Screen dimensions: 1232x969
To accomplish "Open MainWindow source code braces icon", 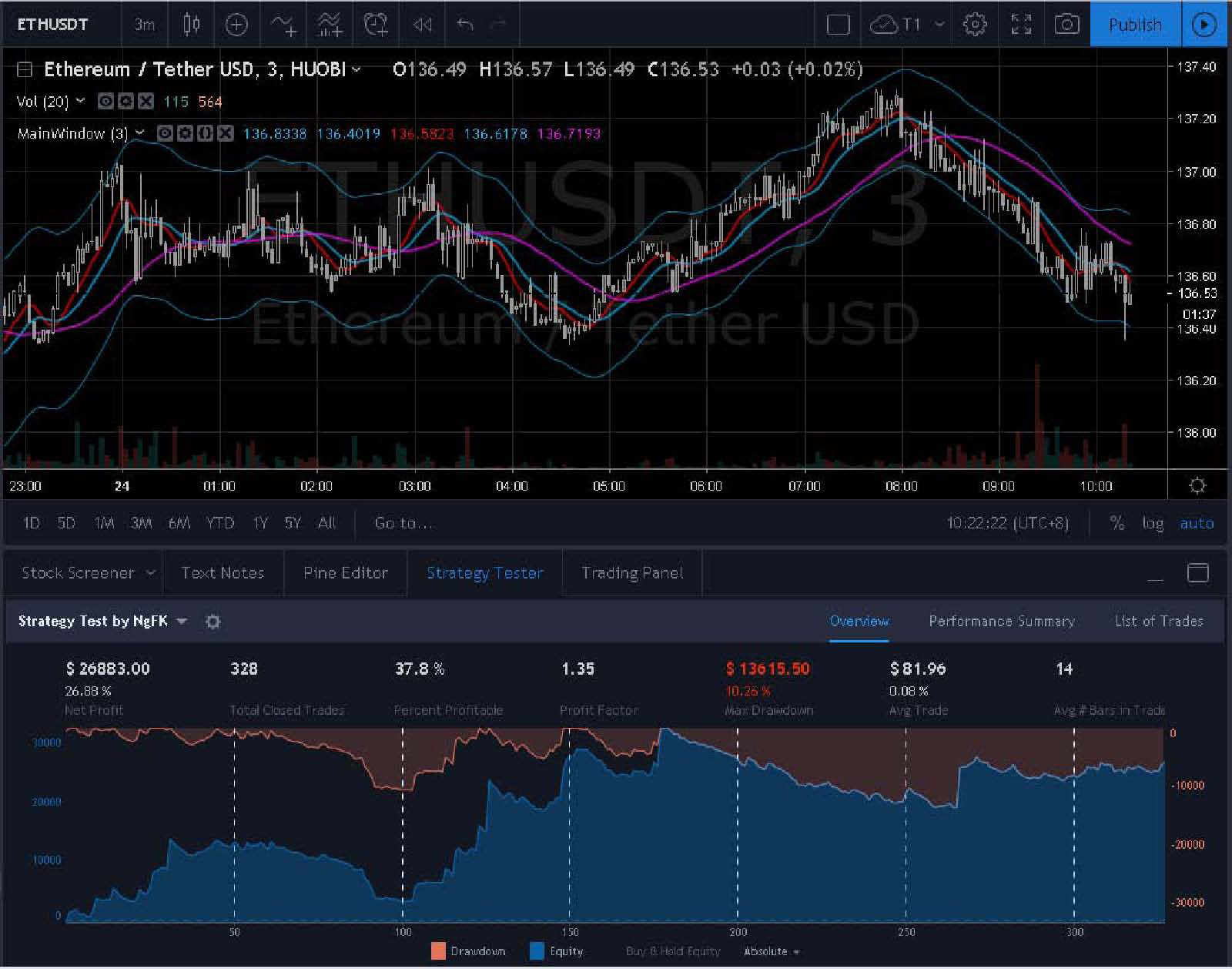I will (205, 133).
